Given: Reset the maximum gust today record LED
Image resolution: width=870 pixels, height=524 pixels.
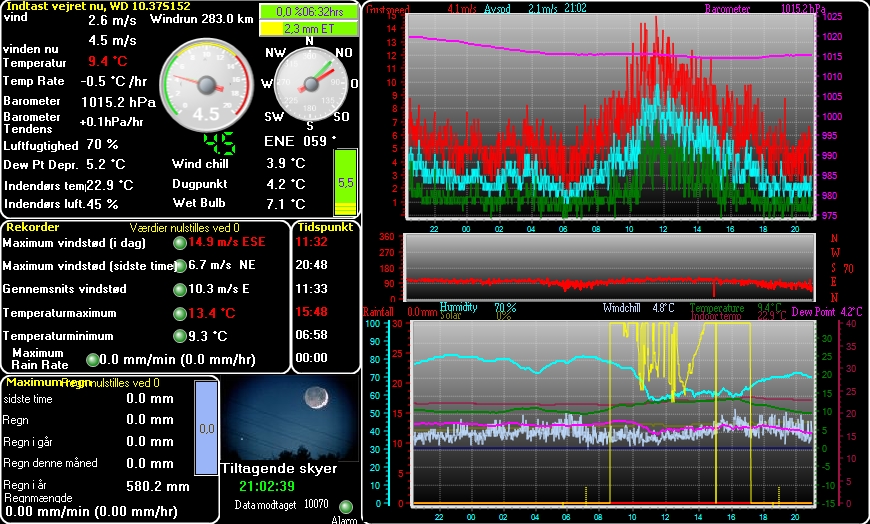Looking at the screenshot, I should 180,242.
